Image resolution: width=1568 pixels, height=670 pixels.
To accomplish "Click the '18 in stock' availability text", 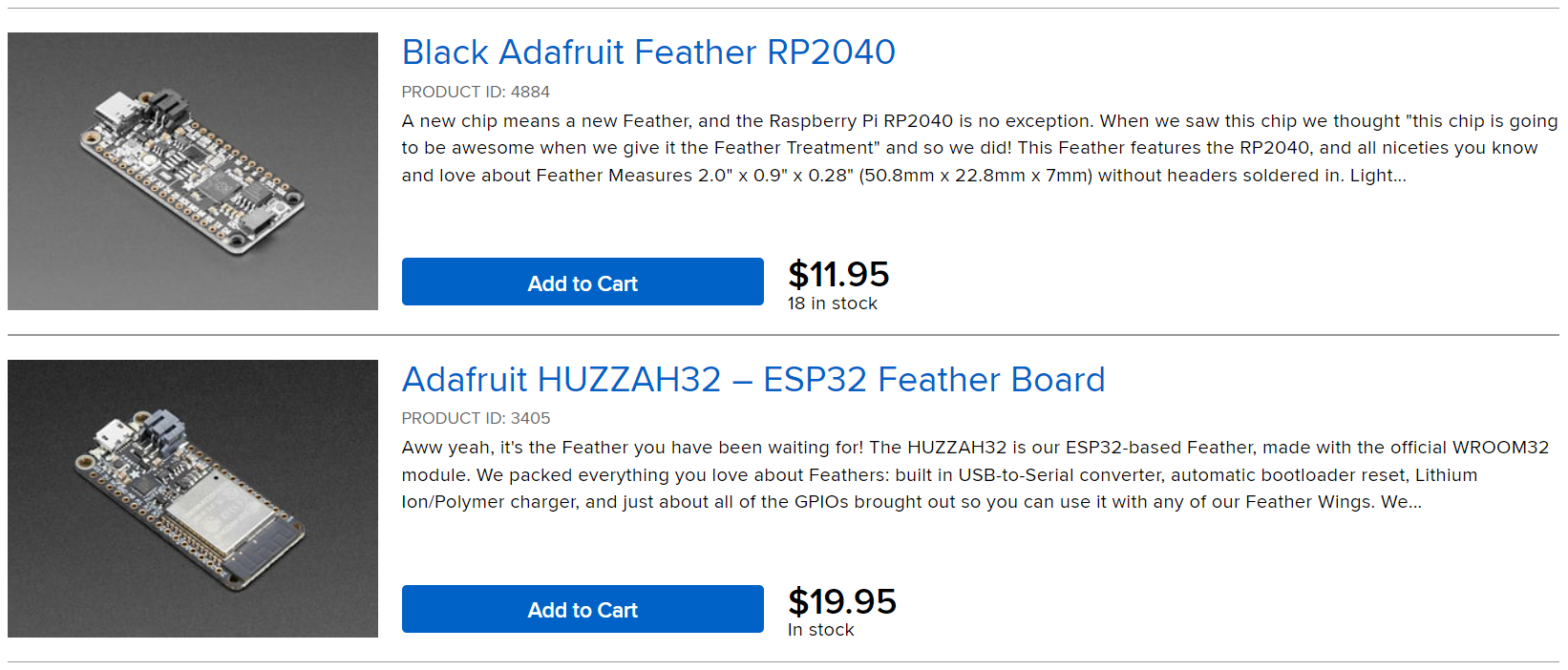I will coord(831,304).
